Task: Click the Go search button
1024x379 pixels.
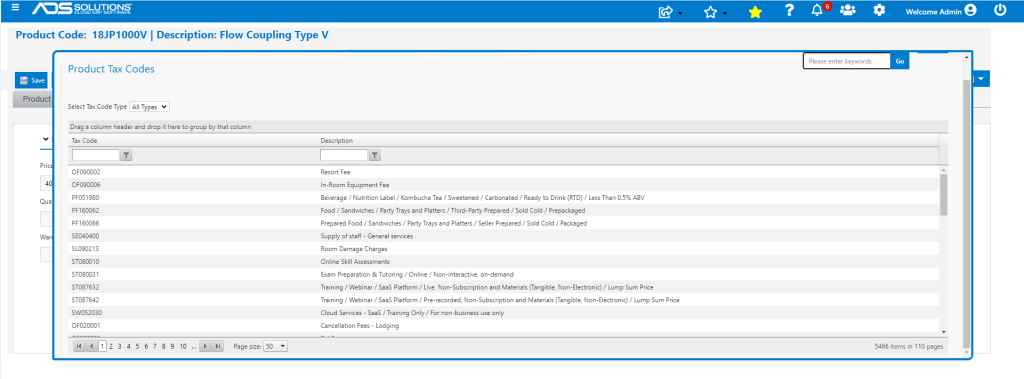Action: (900, 61)
